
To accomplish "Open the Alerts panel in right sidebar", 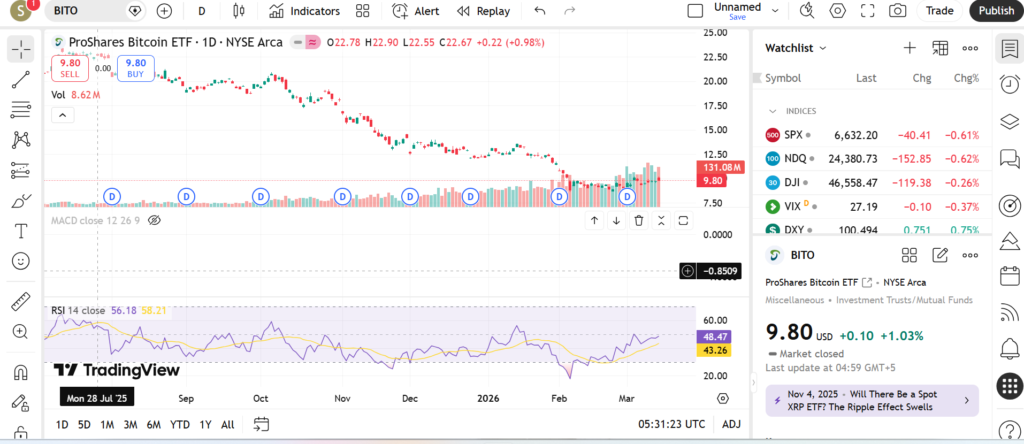I will [x=1009, y=85].
